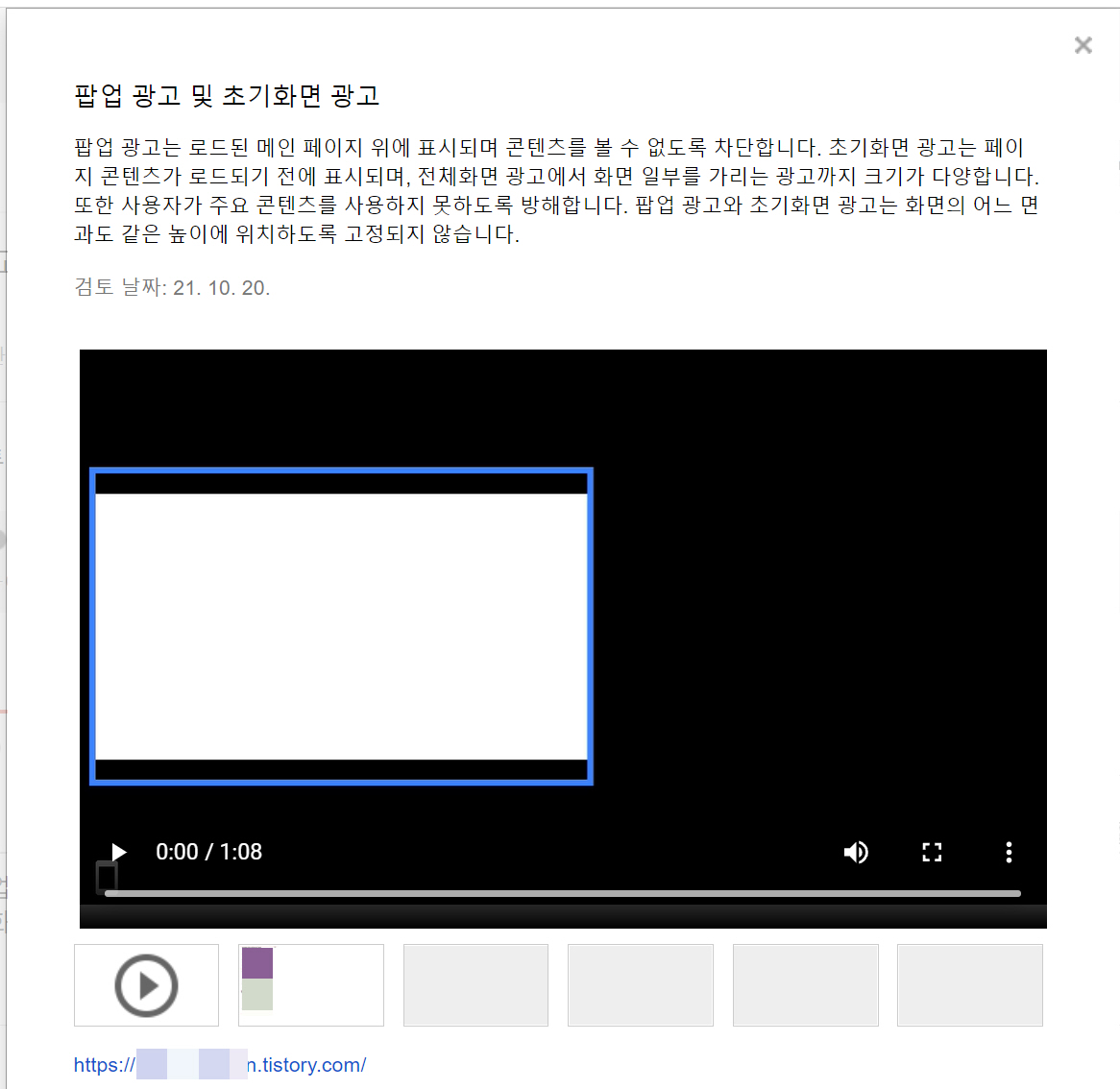The height and width of the screenshot is (1089, 1120).
Task: Mute the video with the speaker icon
Action: point(856,852)
